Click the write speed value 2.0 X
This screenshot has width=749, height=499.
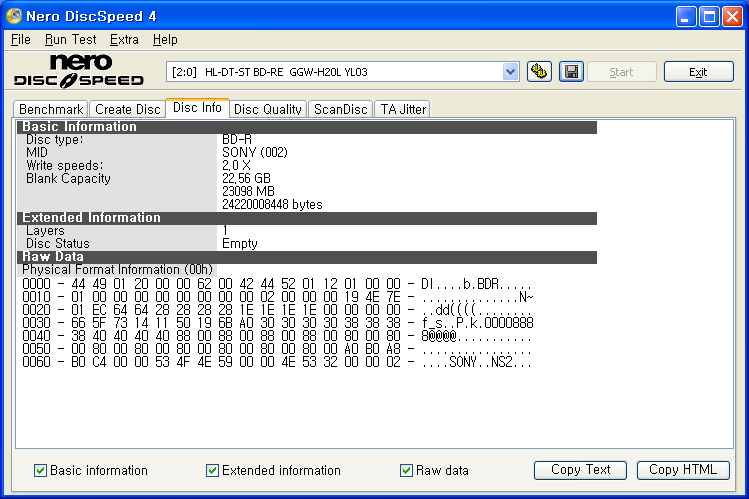pyautogui.click(x=236, y=165)
